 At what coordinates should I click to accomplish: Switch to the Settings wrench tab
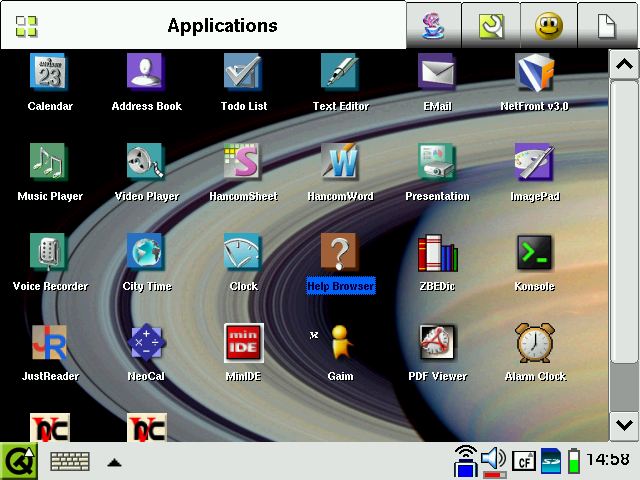click(x=491, y=25)
